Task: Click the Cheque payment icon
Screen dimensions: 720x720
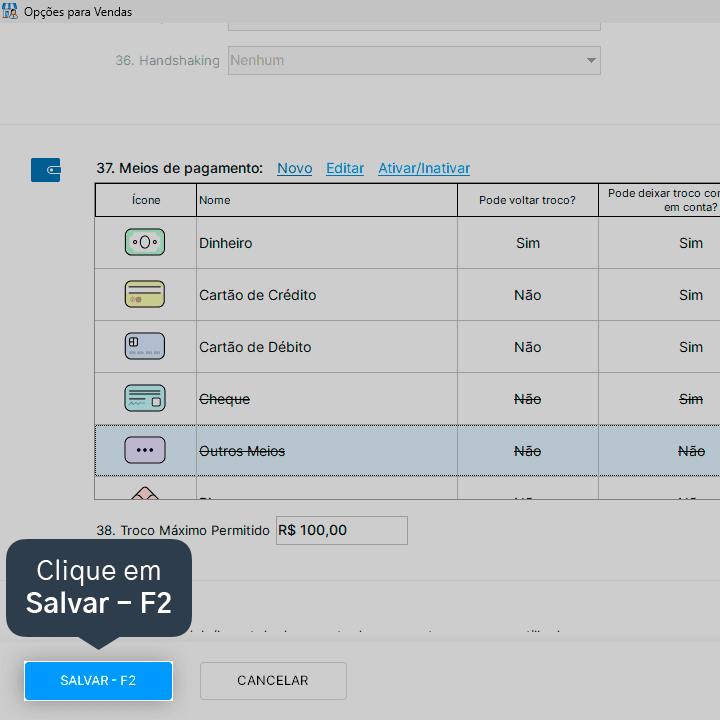Action: pos(145,398)
